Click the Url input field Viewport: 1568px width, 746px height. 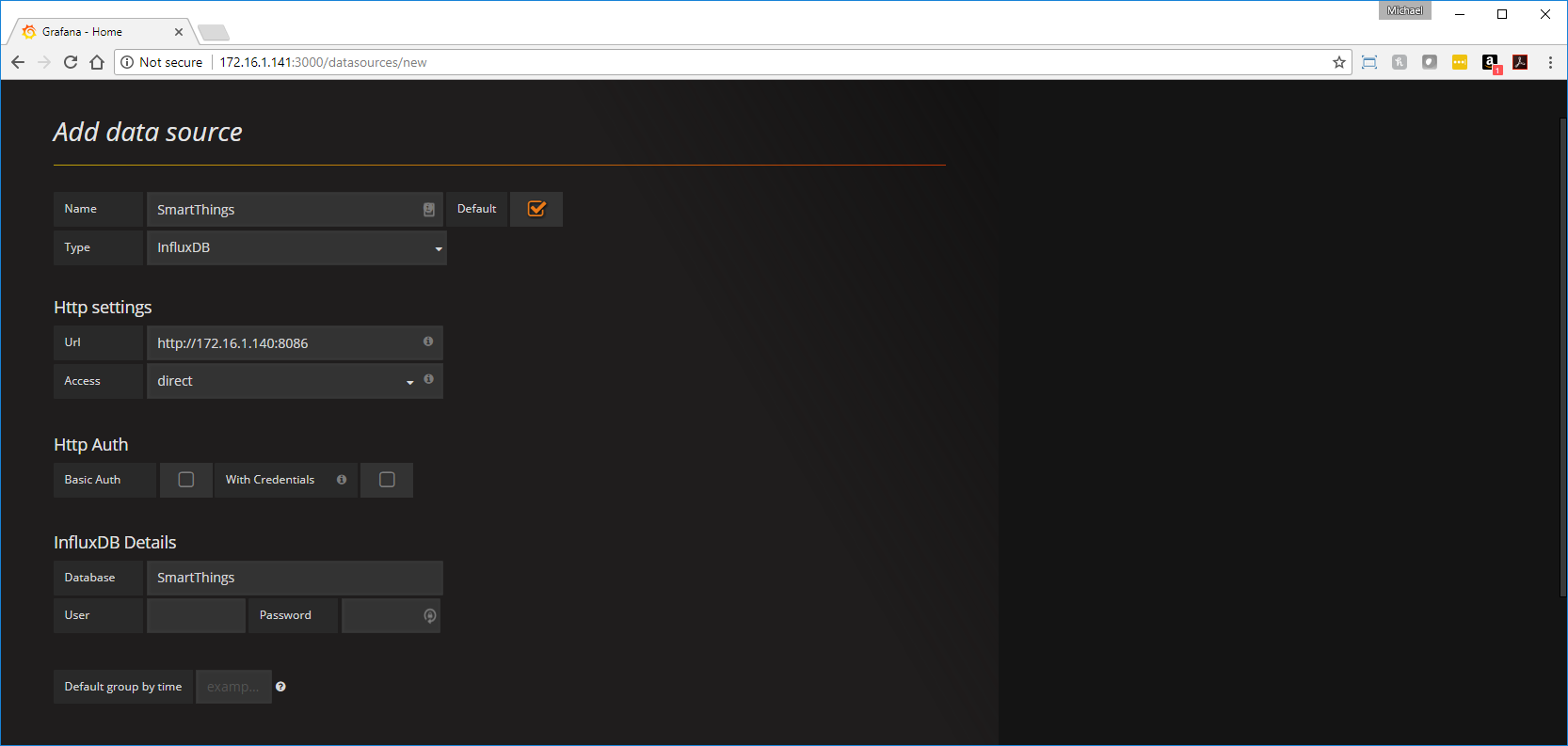(x=295, y=343)
